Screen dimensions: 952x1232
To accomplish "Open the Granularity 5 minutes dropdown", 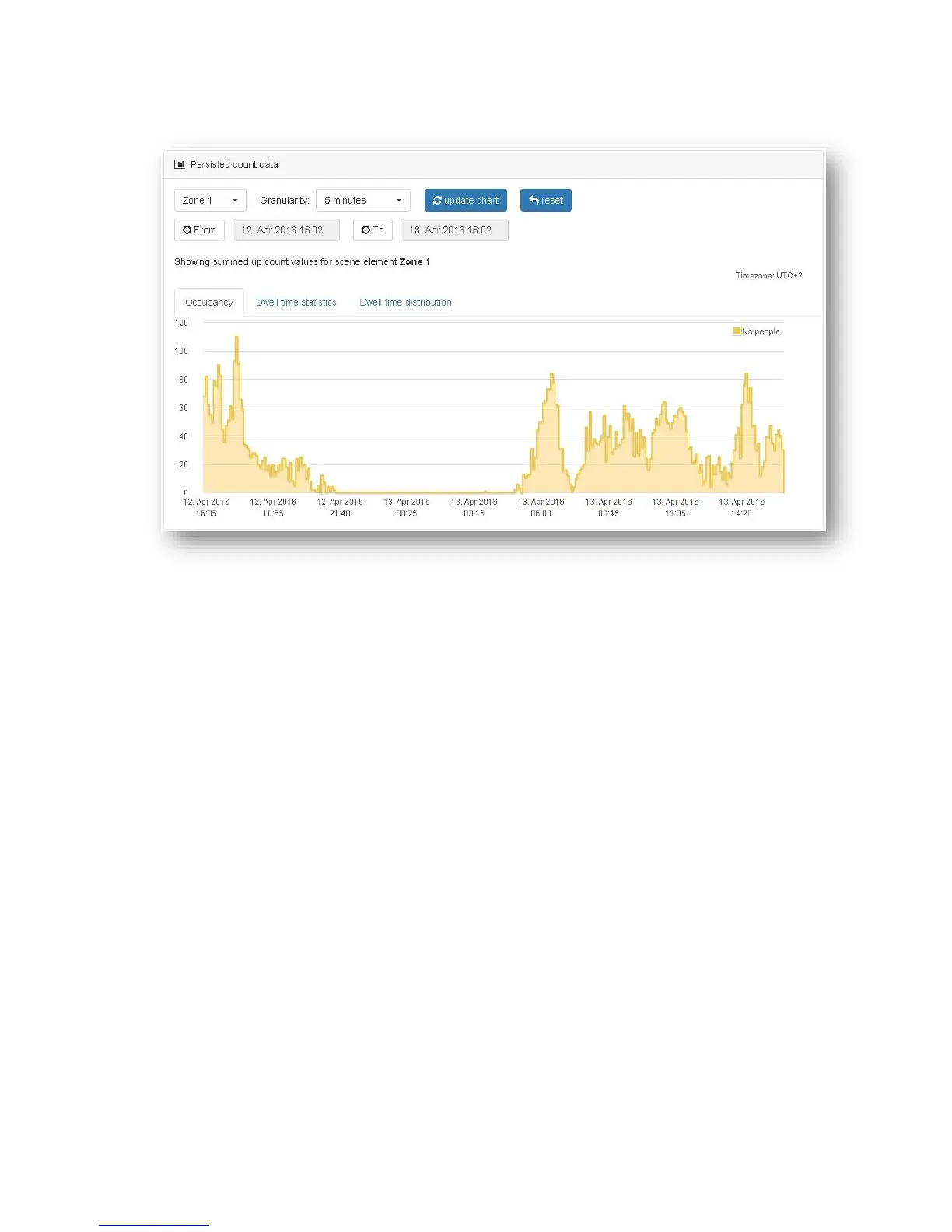I will point(363,201).
